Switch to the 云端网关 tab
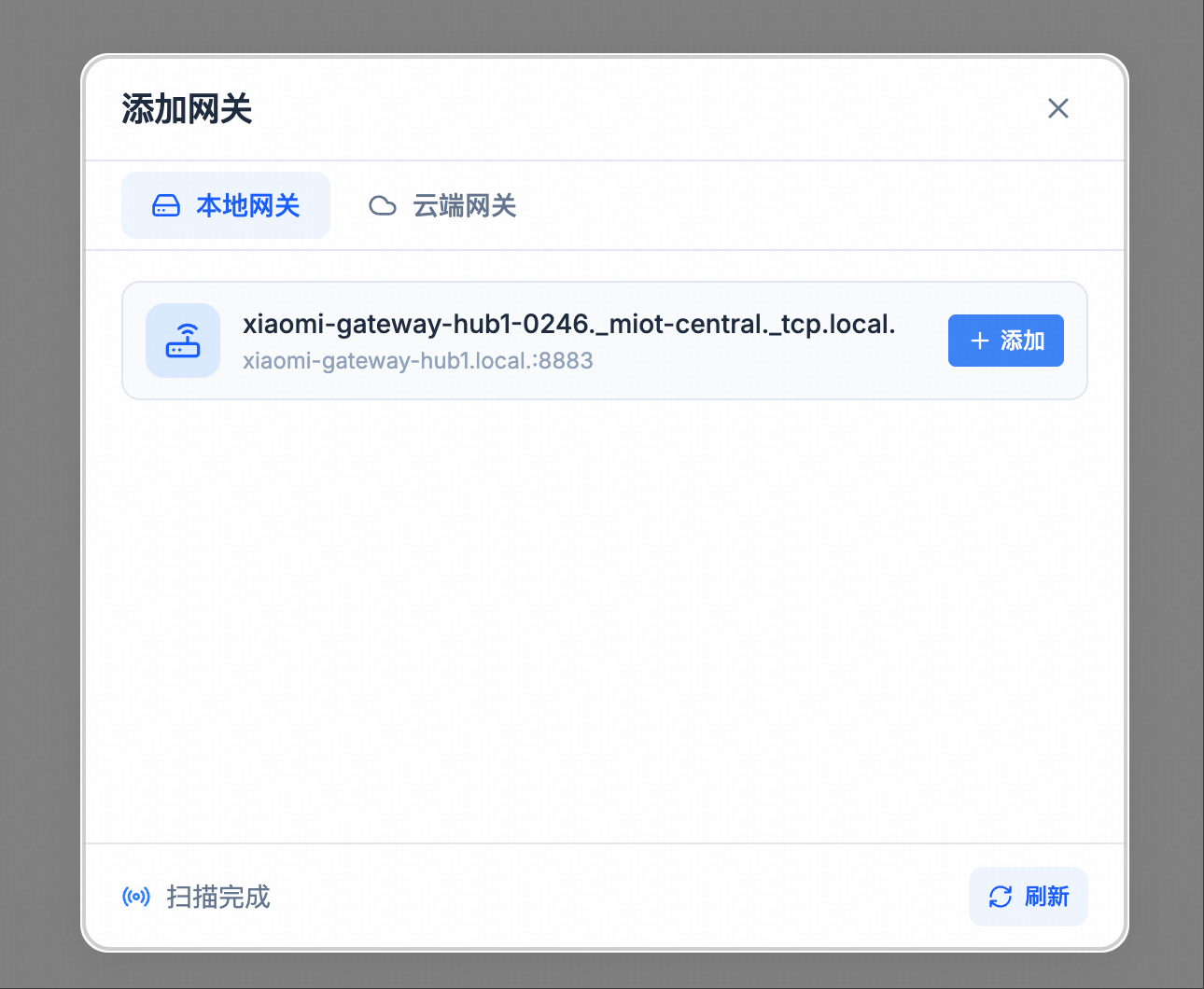The width and height of the screenshot is (1204, 989). (x=441, y=205)
